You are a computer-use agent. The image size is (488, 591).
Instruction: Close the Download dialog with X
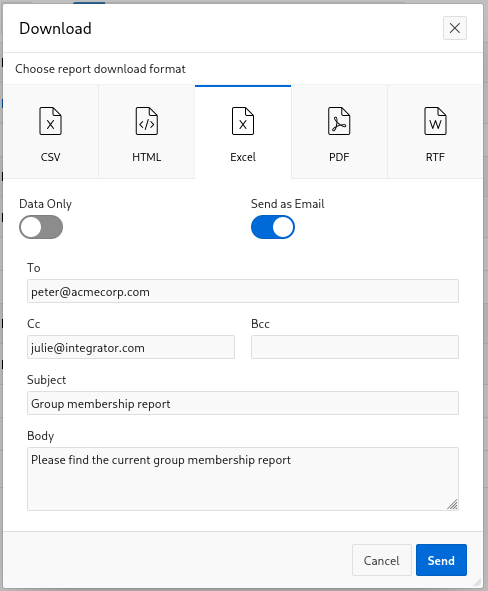(455, 28)
